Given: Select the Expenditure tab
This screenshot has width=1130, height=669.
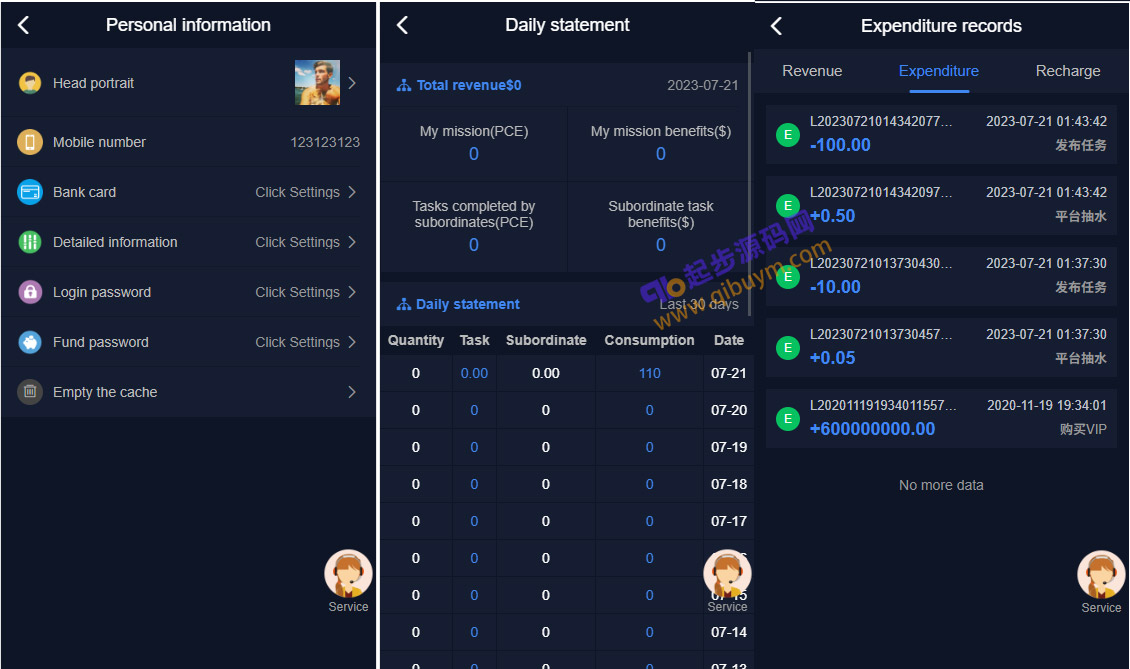Looking at the screenshot, I should coord(939,71).
